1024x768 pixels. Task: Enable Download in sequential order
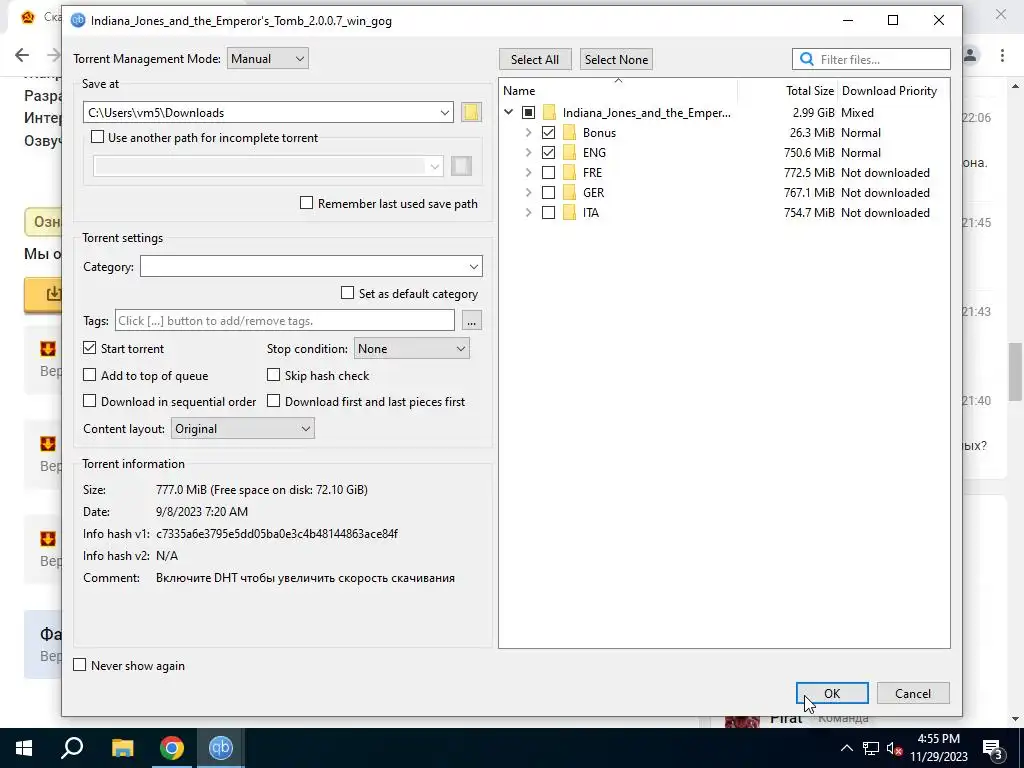[x=89, y=401]
